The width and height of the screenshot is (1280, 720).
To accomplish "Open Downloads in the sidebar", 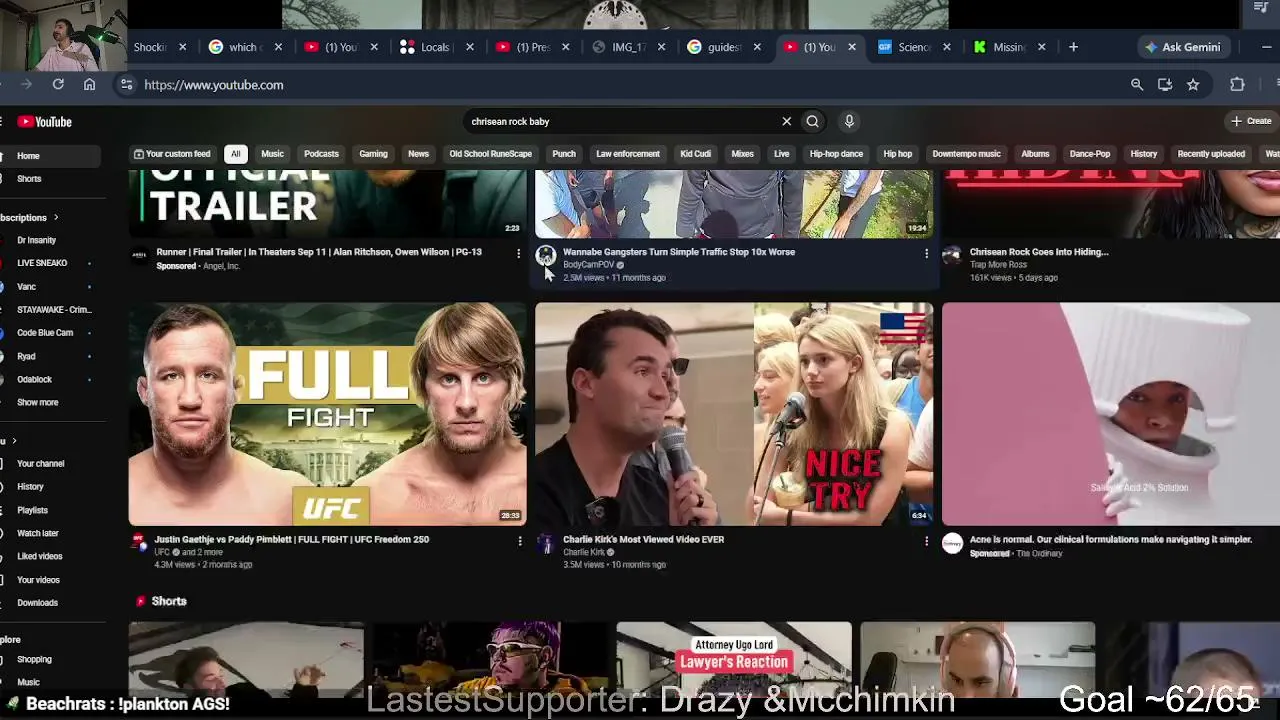I will [x=37, y=603].
